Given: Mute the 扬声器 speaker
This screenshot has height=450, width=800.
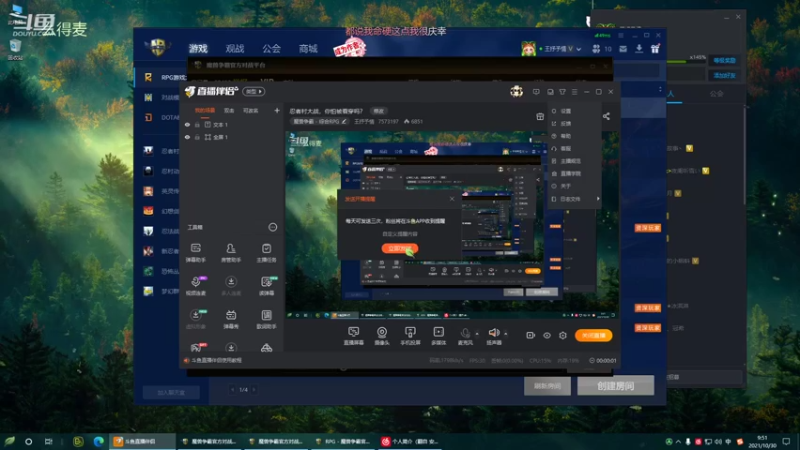Looking at the screenshot, I should point(493,333).
